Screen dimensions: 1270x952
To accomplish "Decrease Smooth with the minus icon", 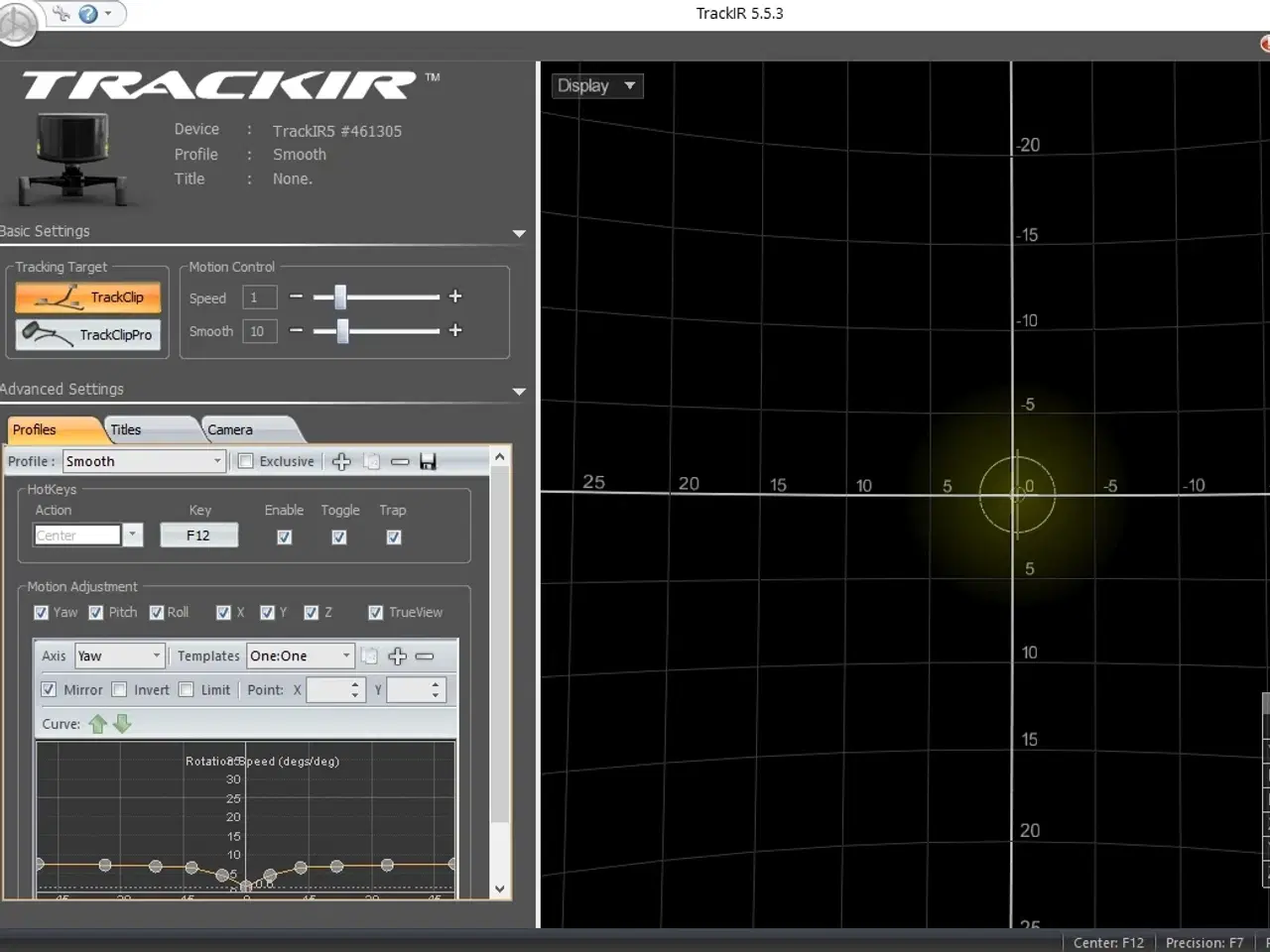I will point(296,330).
